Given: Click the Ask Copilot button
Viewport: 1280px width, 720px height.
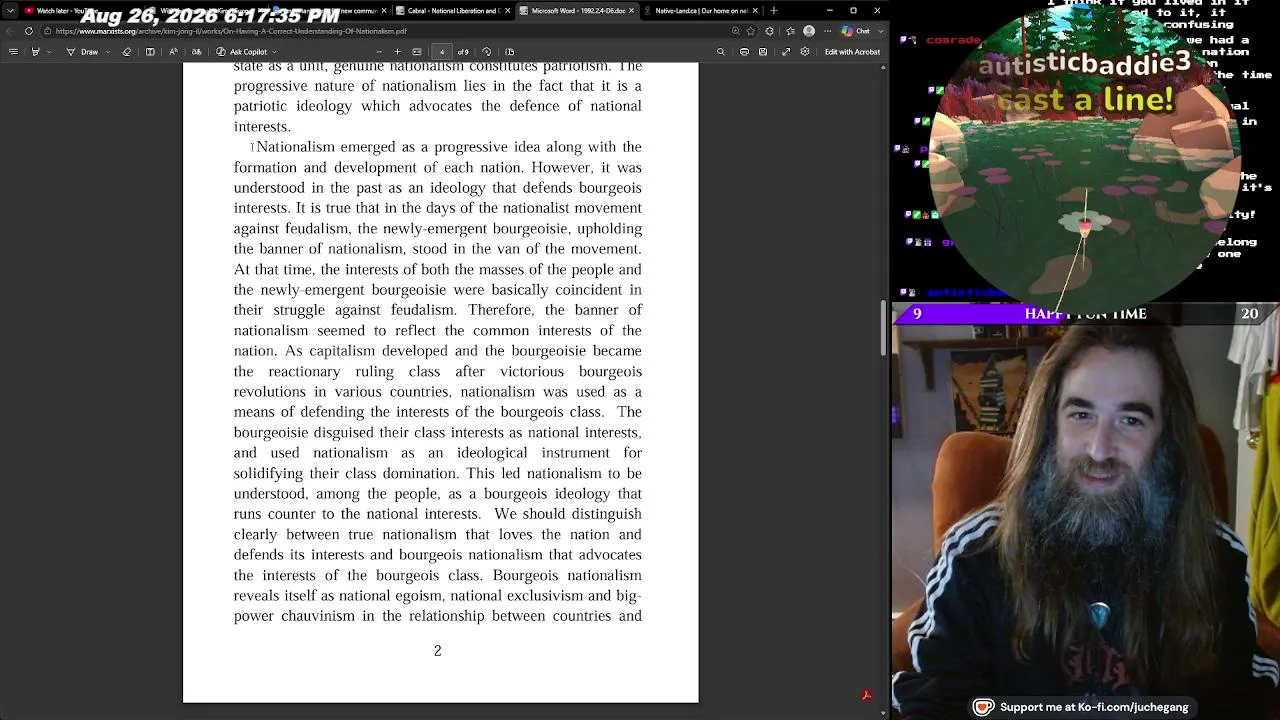Looking at the screenshot, I should tap(243, 52).
